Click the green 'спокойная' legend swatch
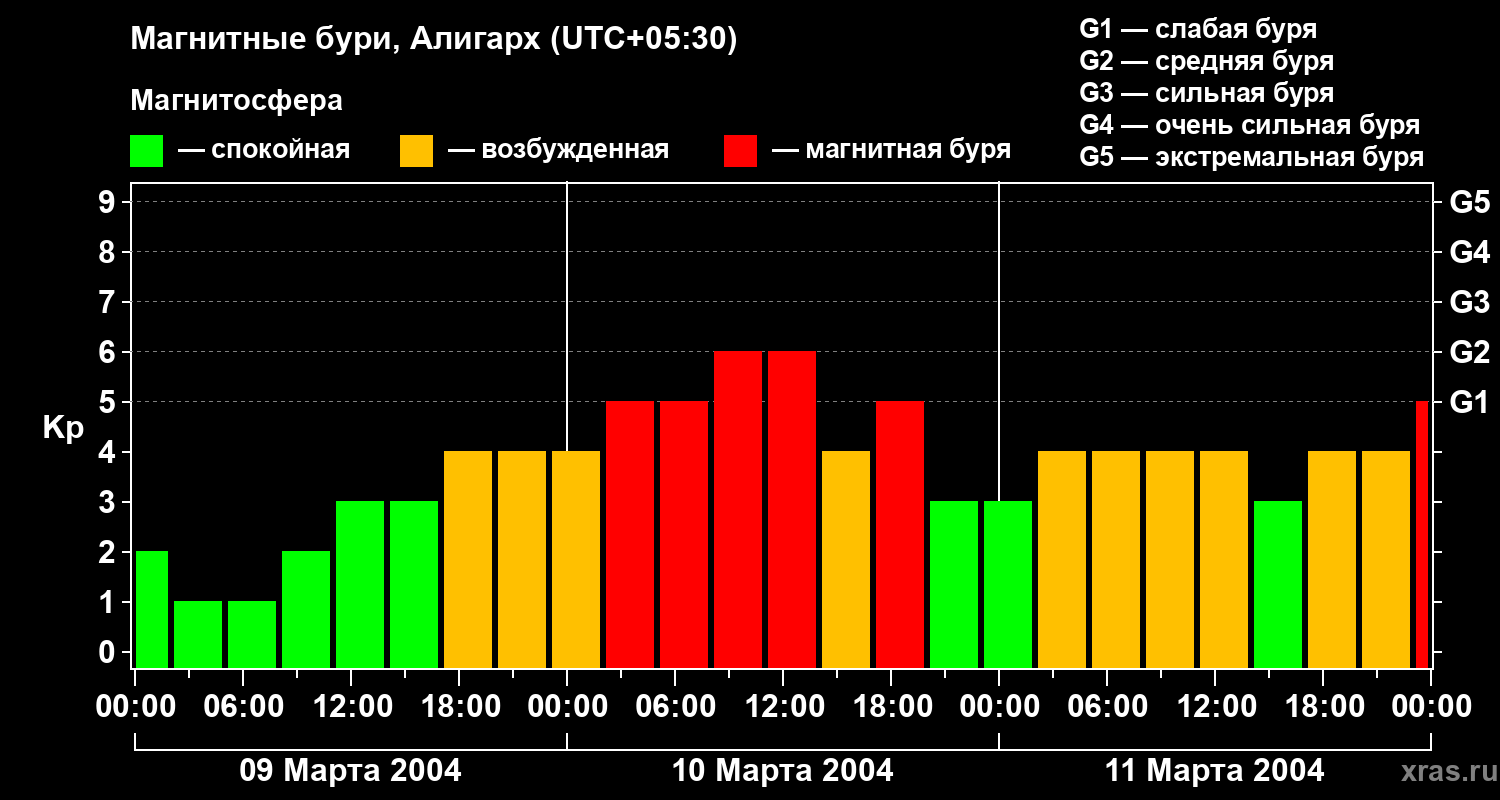The image size is (1500, 800). click(x=146, y=151)
